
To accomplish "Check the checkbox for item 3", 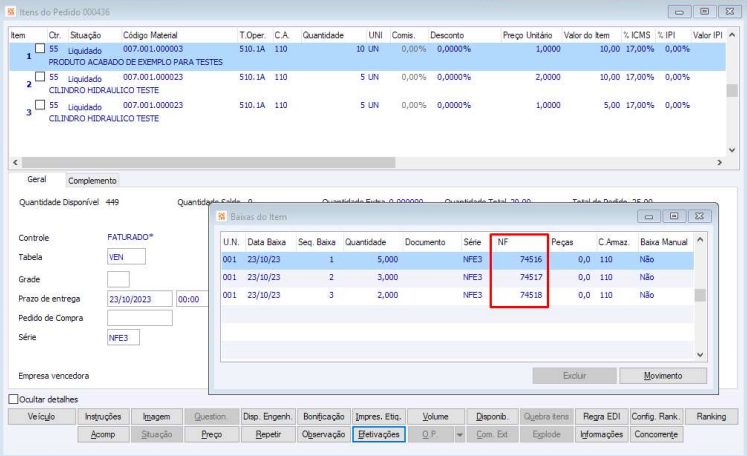I will (x=40, y=105).
